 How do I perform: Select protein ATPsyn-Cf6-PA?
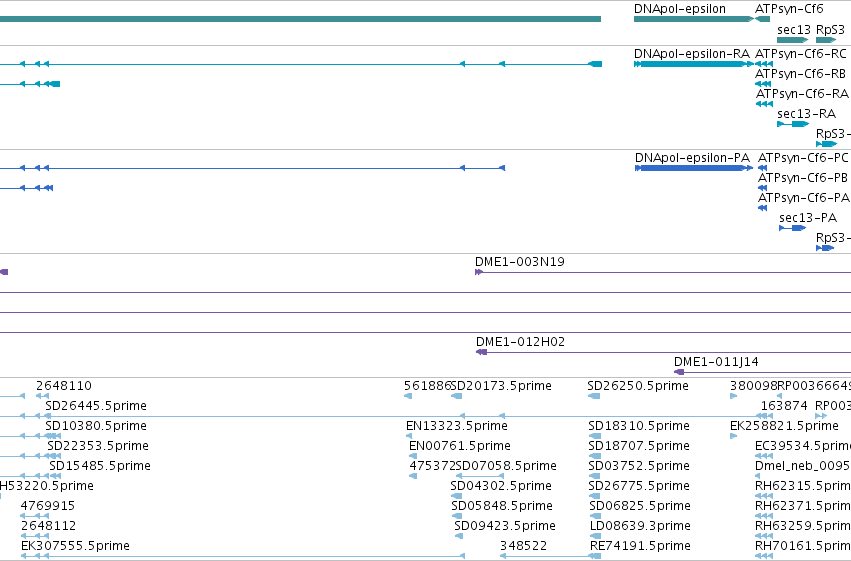pos(763,208)
